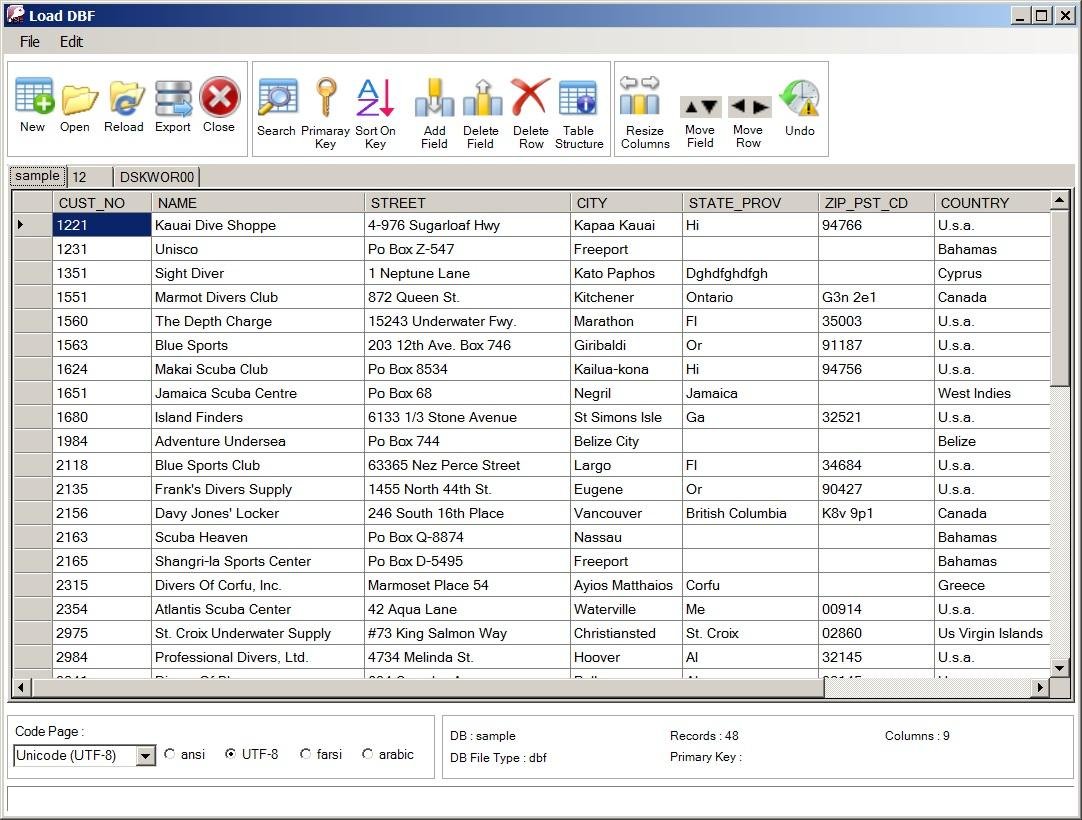Delete Row with red X icon

point(530,98)
